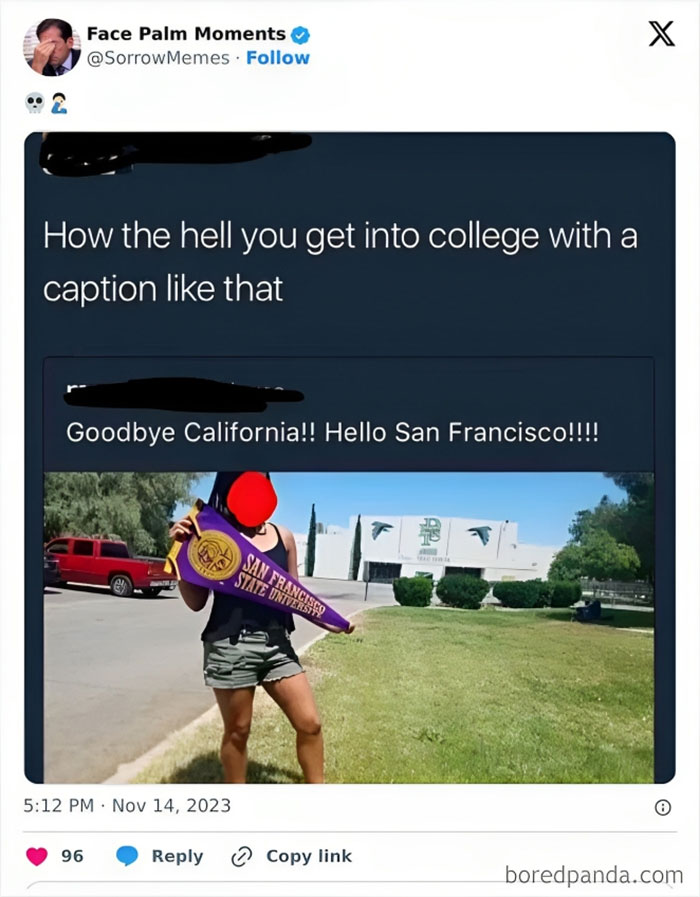Screen dimensions: 700x897
Task: Open tweet info circle icon
Action: (662, 807)
